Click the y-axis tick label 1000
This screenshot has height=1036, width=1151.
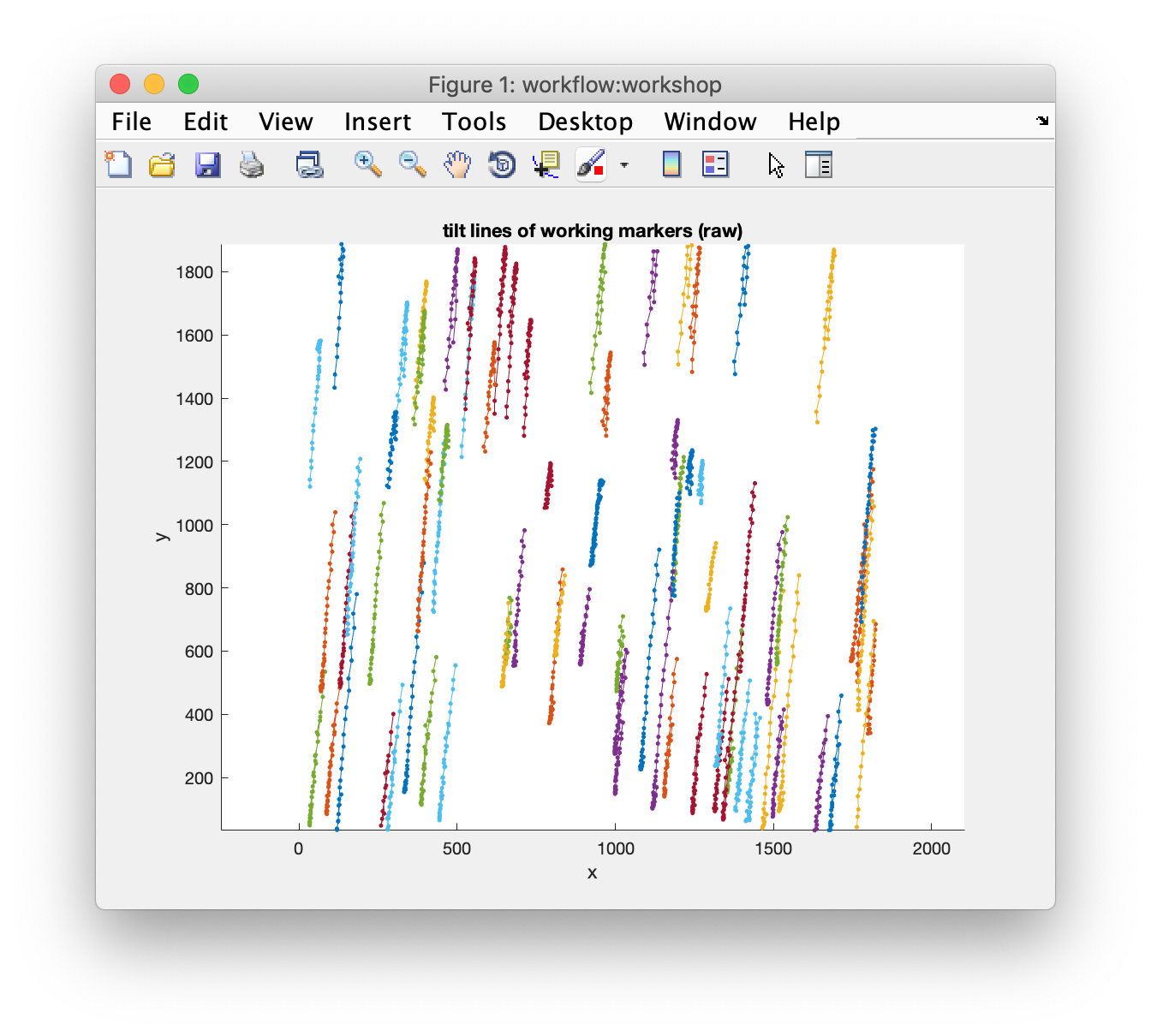(x=194, y=525)
